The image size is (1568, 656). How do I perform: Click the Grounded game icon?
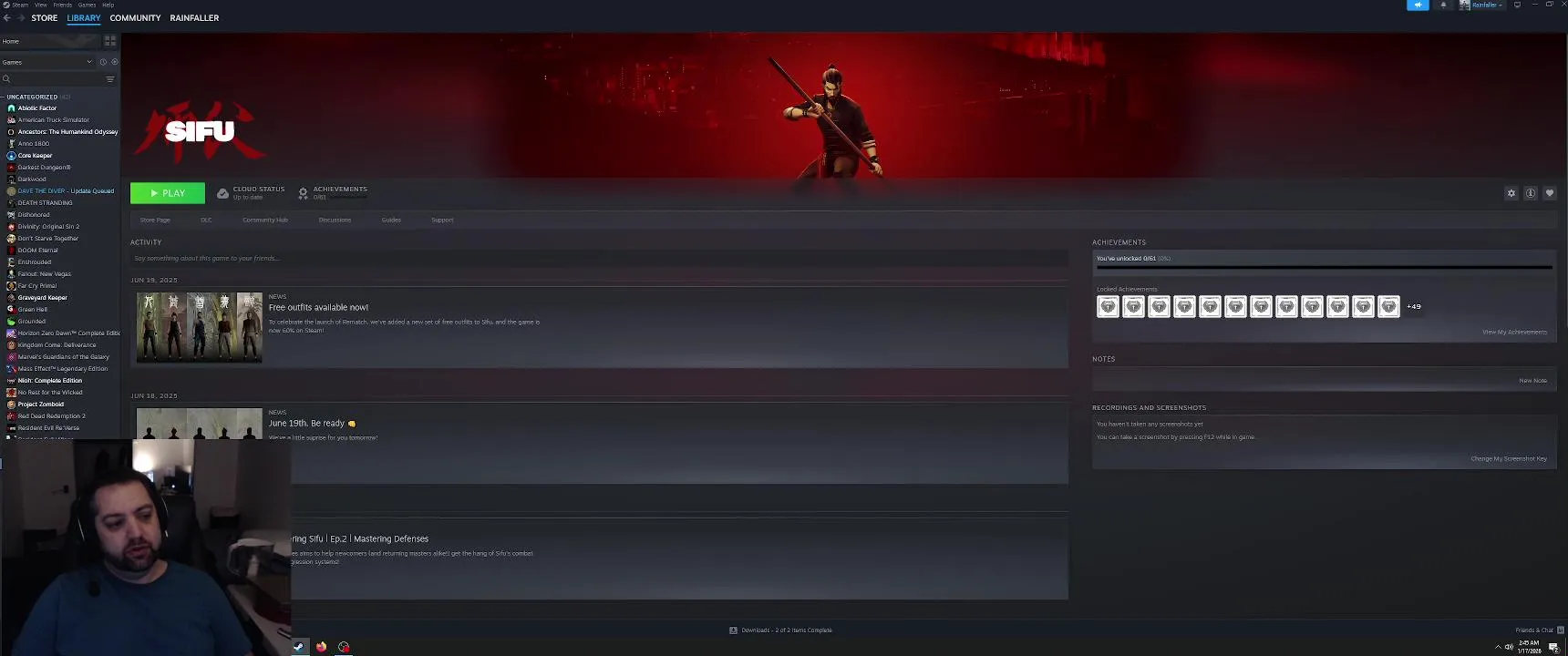point(11,322)
